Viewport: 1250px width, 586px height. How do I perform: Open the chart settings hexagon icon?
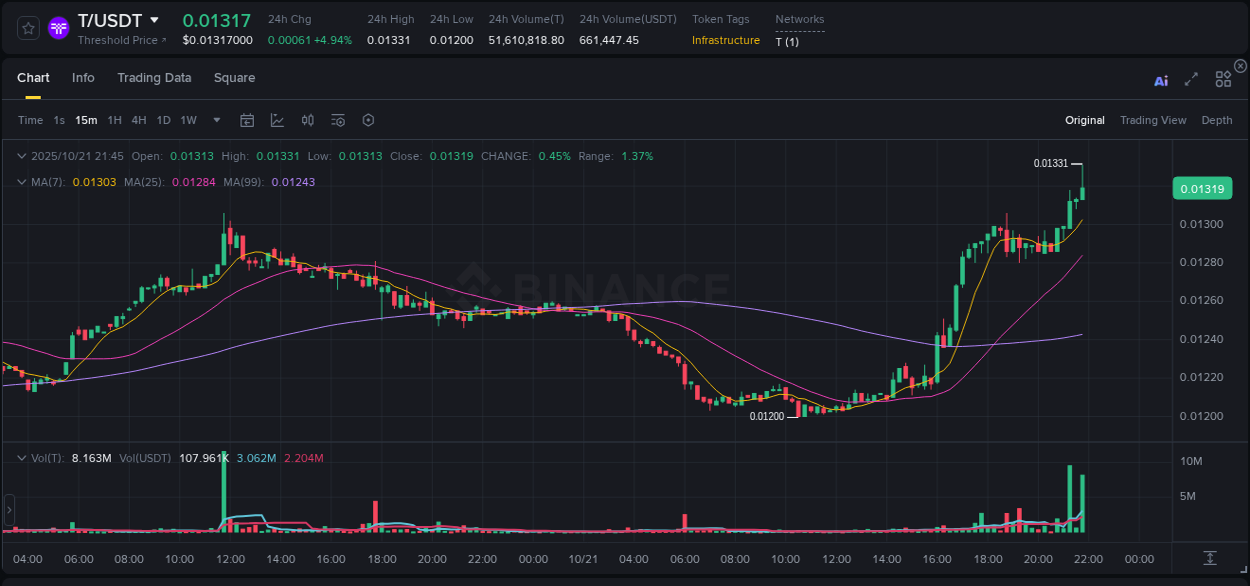368,120
